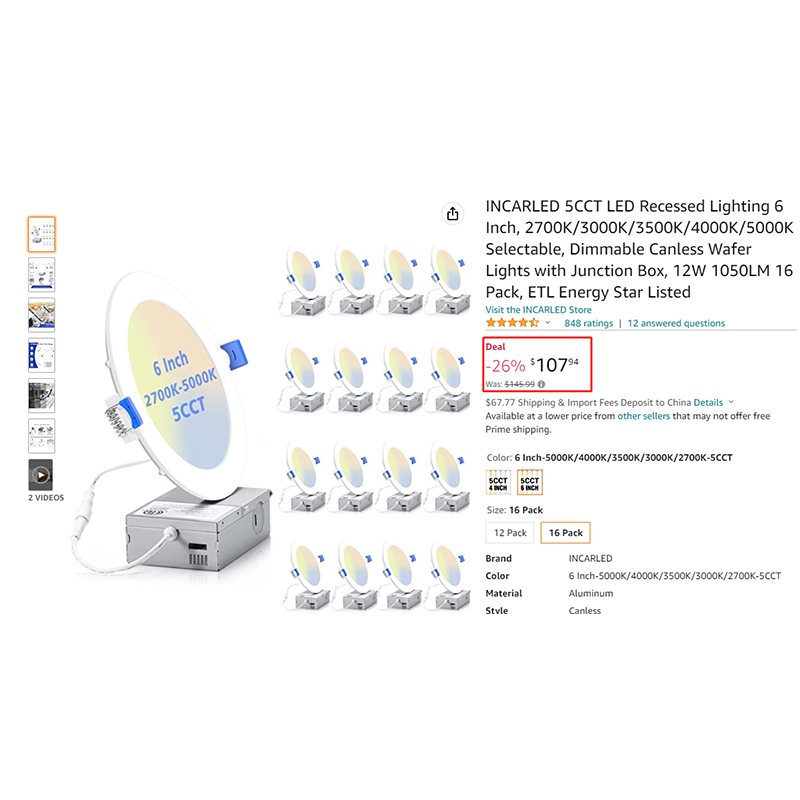The height and width of the screenshot is (800, 800).
Task: Select the fourth blue-background thumbnail
Action: [42, 355]
